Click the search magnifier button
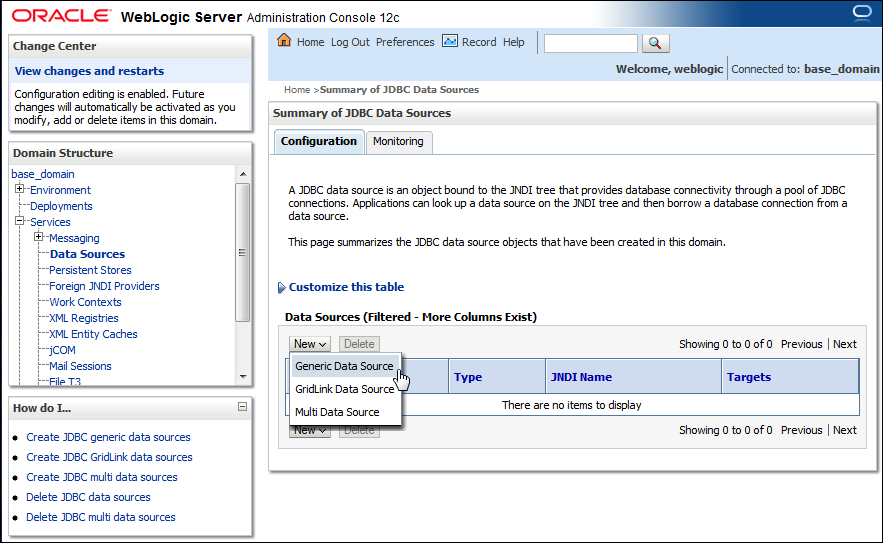This screenshot has width=883, height=543. (655, 43)
